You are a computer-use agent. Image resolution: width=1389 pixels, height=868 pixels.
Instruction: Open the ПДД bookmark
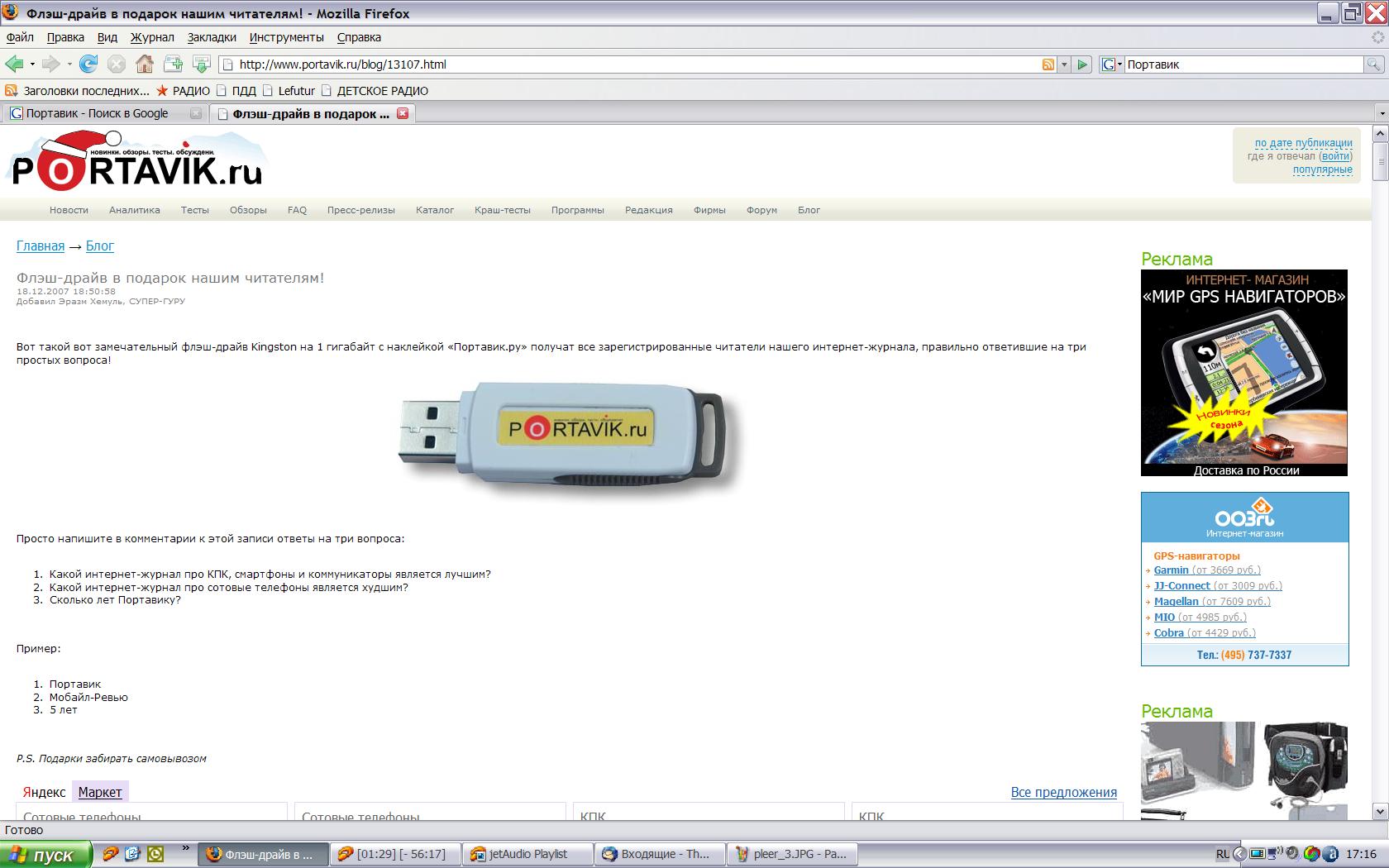tap(236, 91)
